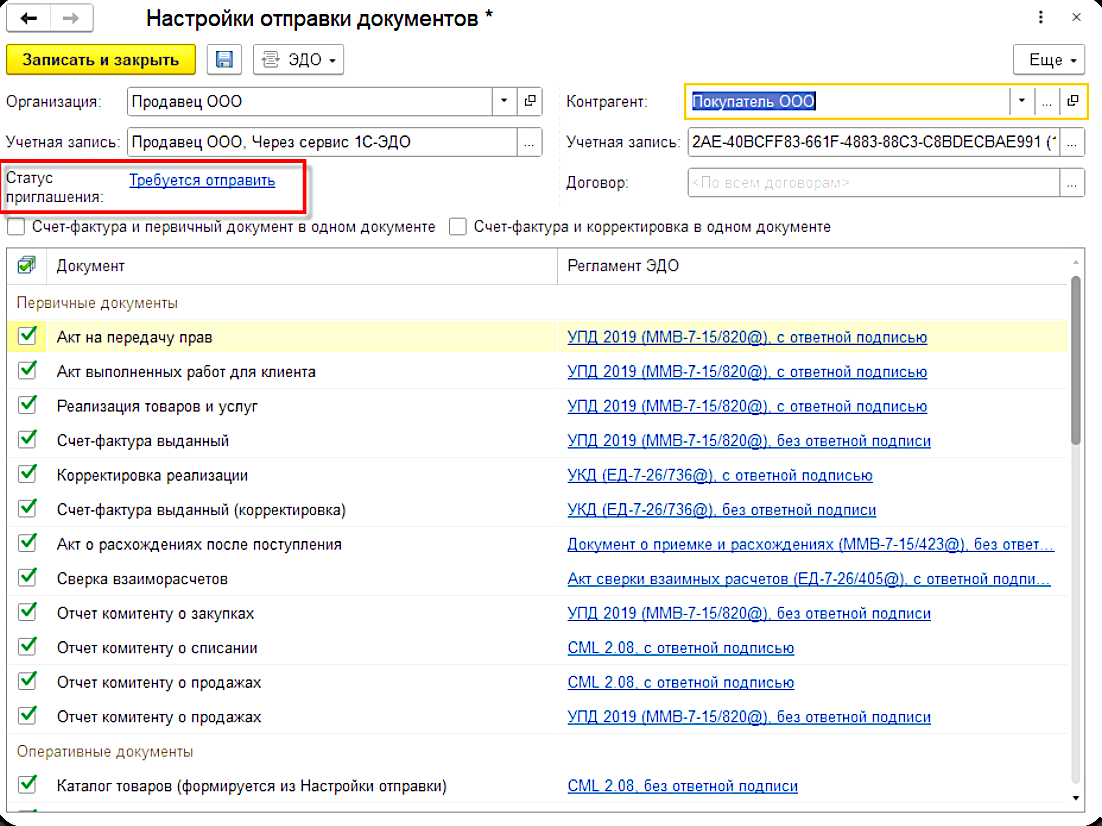Click the Записать и закрыть button

(x=101, y=60)
